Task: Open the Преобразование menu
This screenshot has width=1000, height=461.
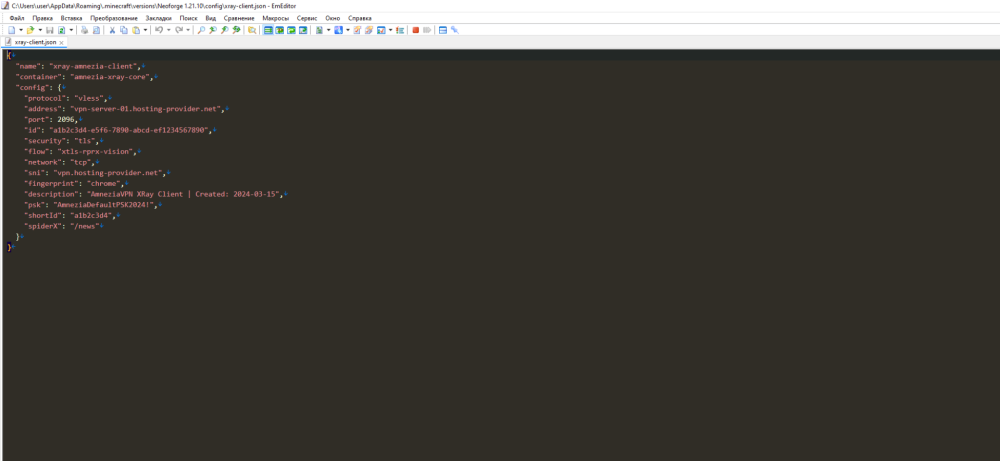Action: tap(114, 18)
